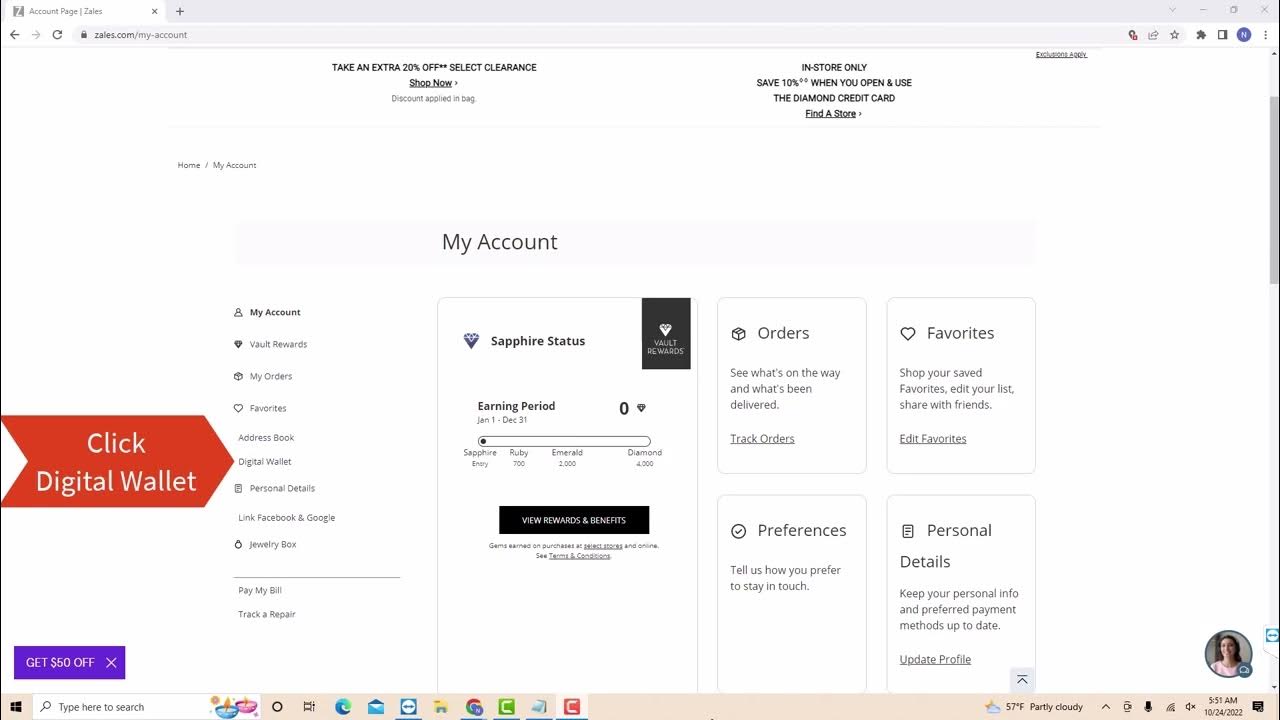The width and height of the screenshot is (1280, 720).
Task: Reload the page
Action: tap(57, 34)
